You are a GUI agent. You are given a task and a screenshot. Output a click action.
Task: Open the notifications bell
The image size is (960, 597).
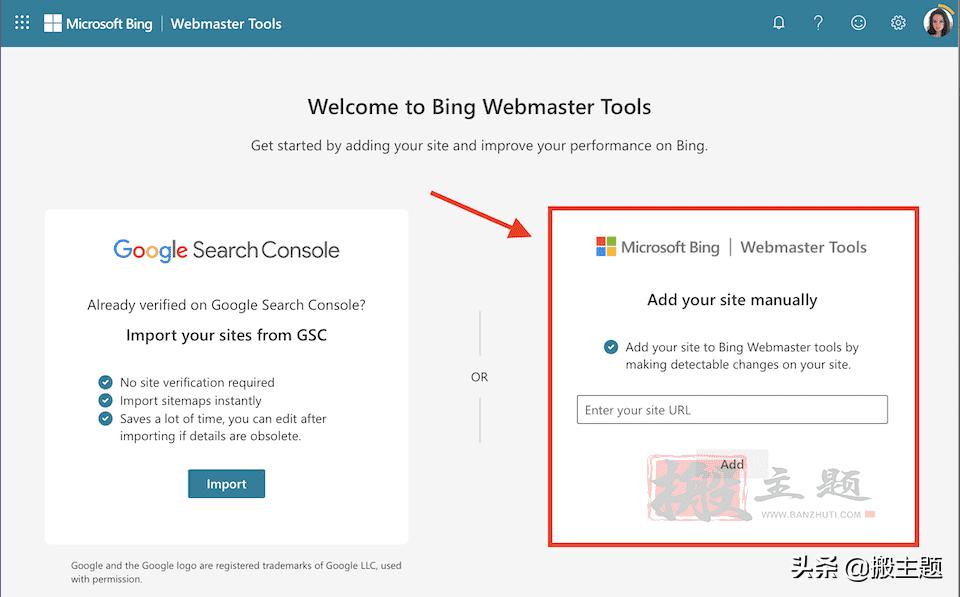(x=779, y=23)
